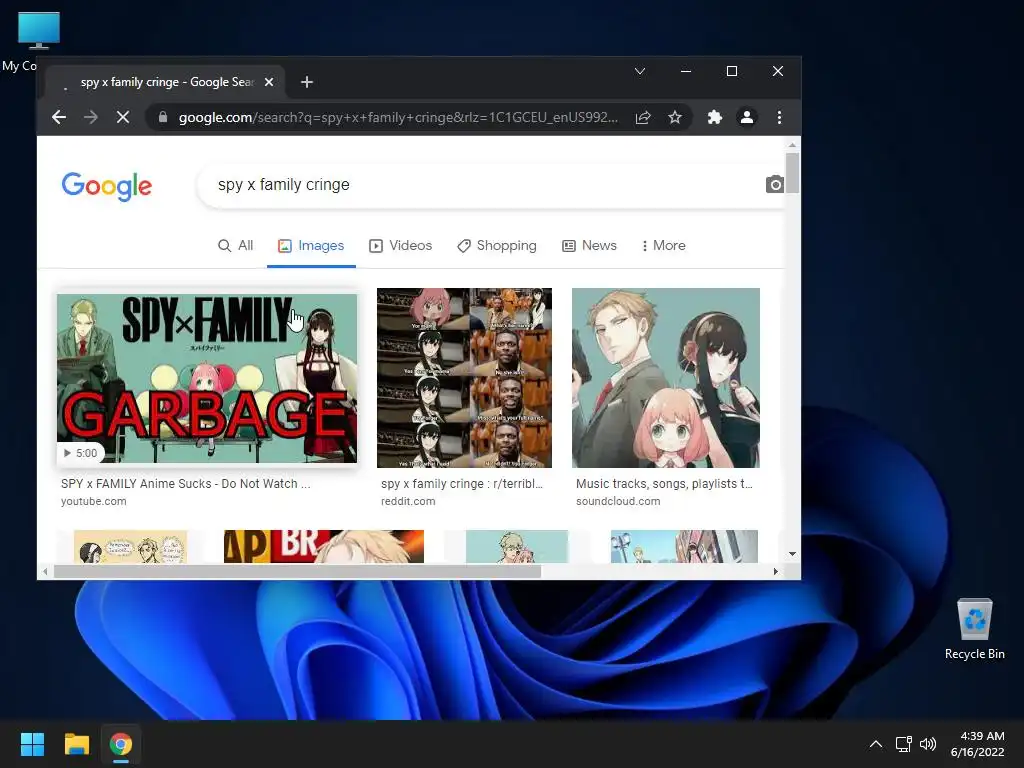Open the AP BR thumbnail in second row
1024x768 pixels.
(x=323, y=547)
